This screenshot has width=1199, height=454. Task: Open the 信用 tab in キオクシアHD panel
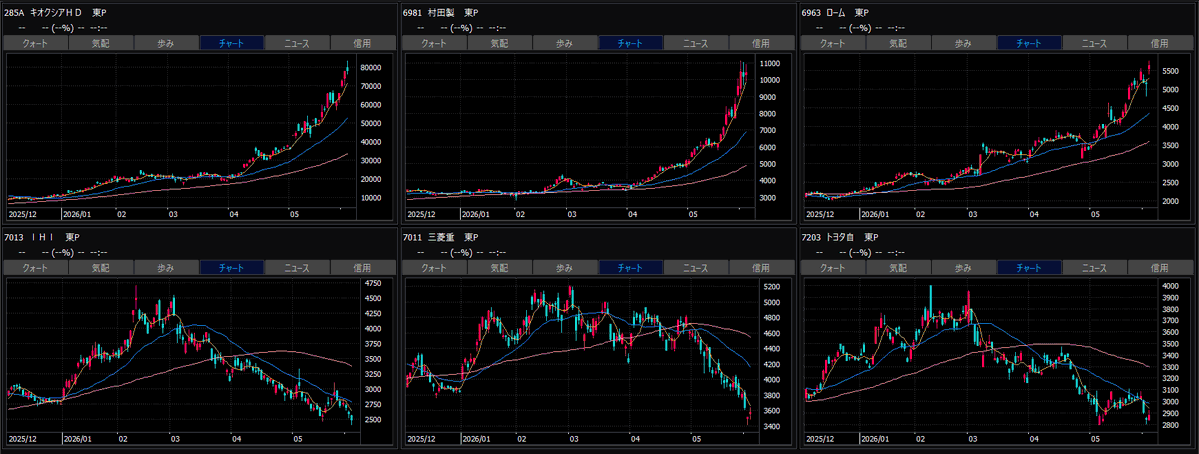[363, 43]
